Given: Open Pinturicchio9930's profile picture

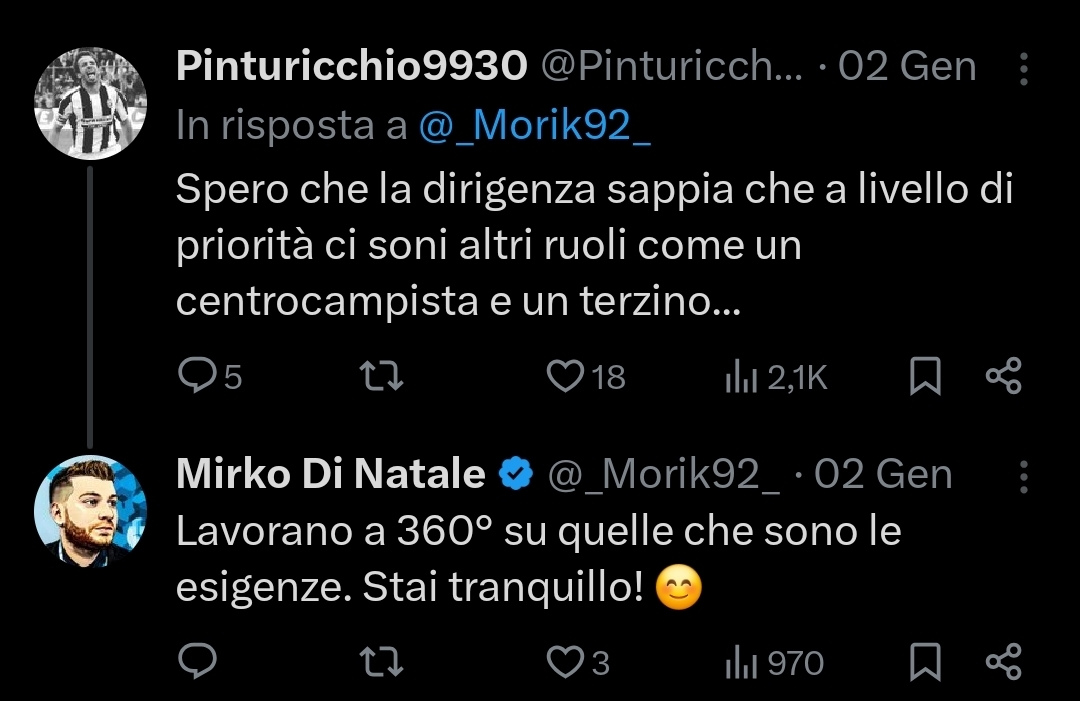Looking at the screenshot, I should click(91, 102).
